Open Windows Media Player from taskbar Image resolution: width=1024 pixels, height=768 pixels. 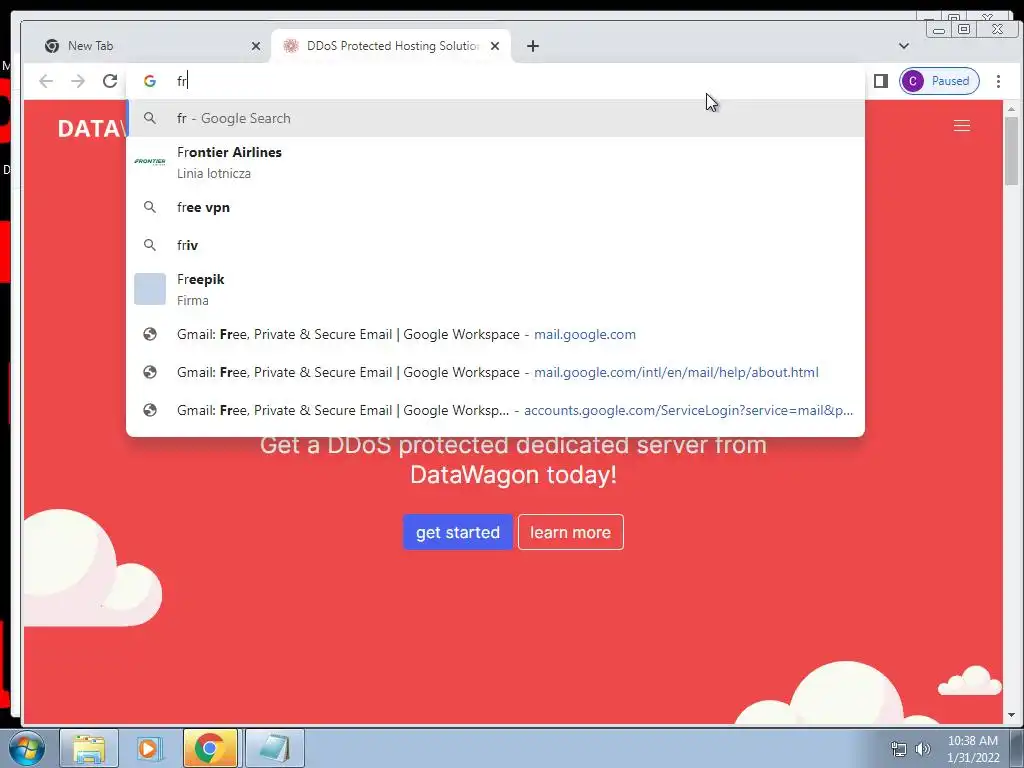[x=149, y=748]
